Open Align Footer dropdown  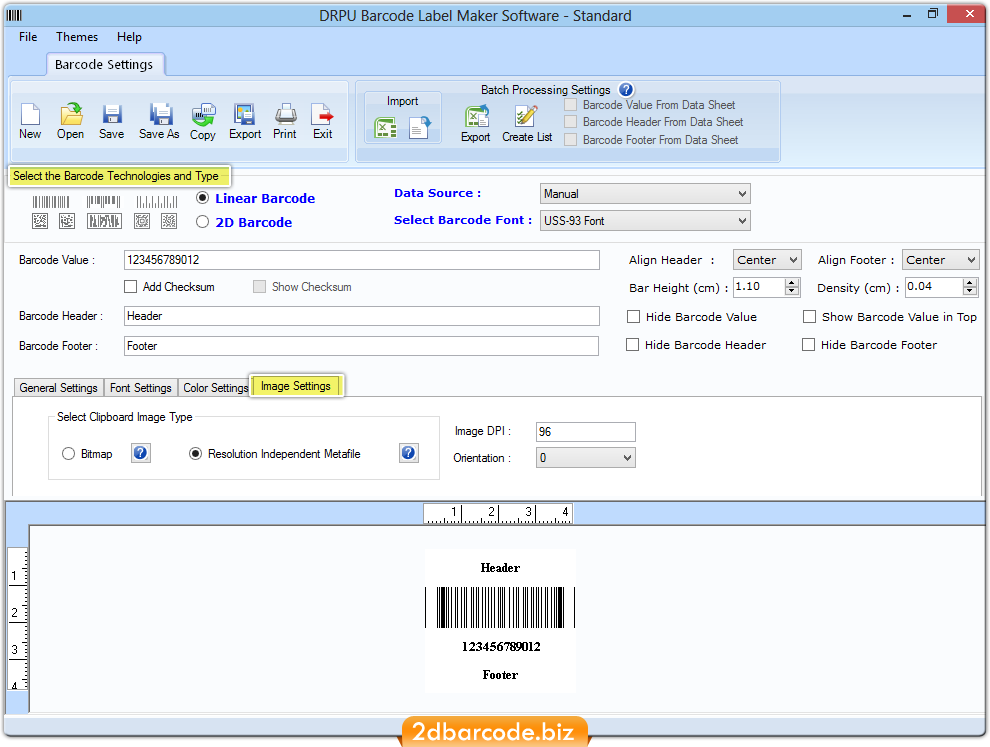pos(940,260)
